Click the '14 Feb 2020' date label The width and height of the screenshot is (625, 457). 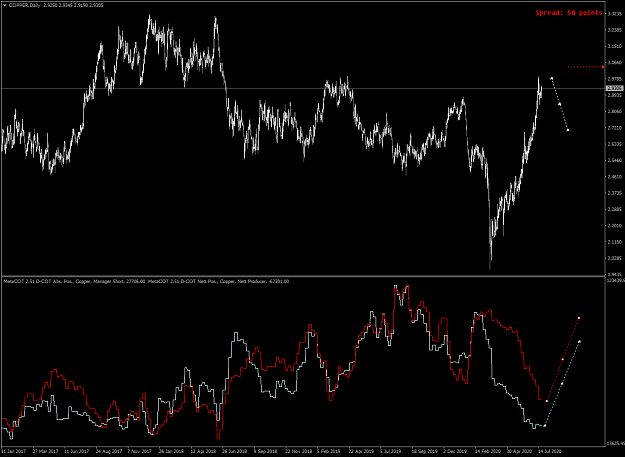pos(487,451)
